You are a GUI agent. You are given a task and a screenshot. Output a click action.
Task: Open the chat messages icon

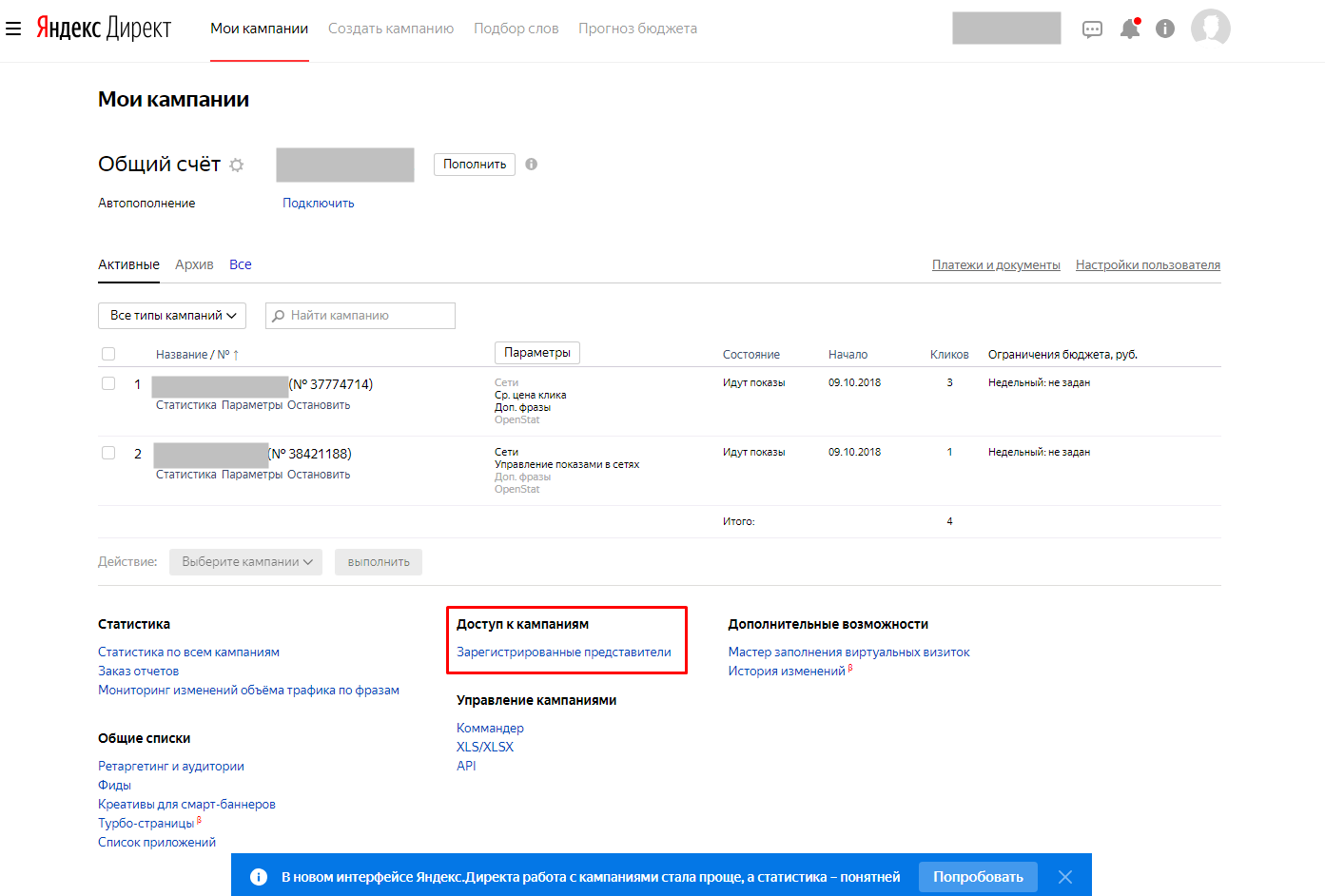[1093, 29]
